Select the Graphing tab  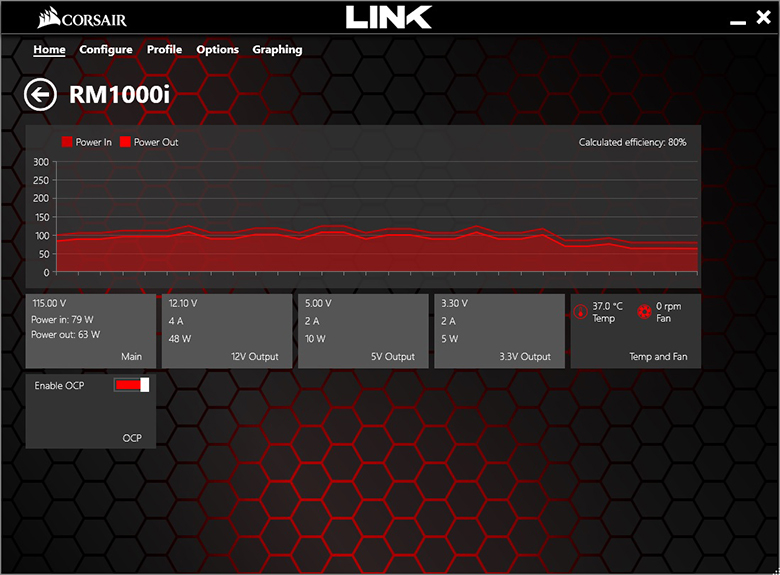pyautogui.click(x=277, y=50)
